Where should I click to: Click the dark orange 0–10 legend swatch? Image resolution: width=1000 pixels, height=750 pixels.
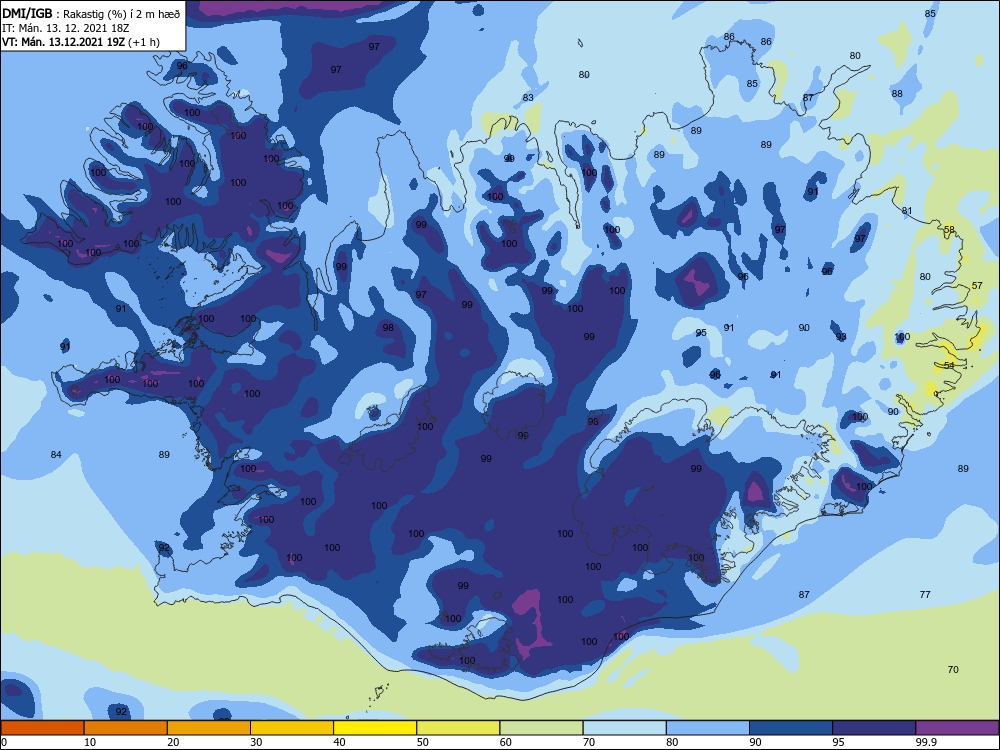click(42, 728)
